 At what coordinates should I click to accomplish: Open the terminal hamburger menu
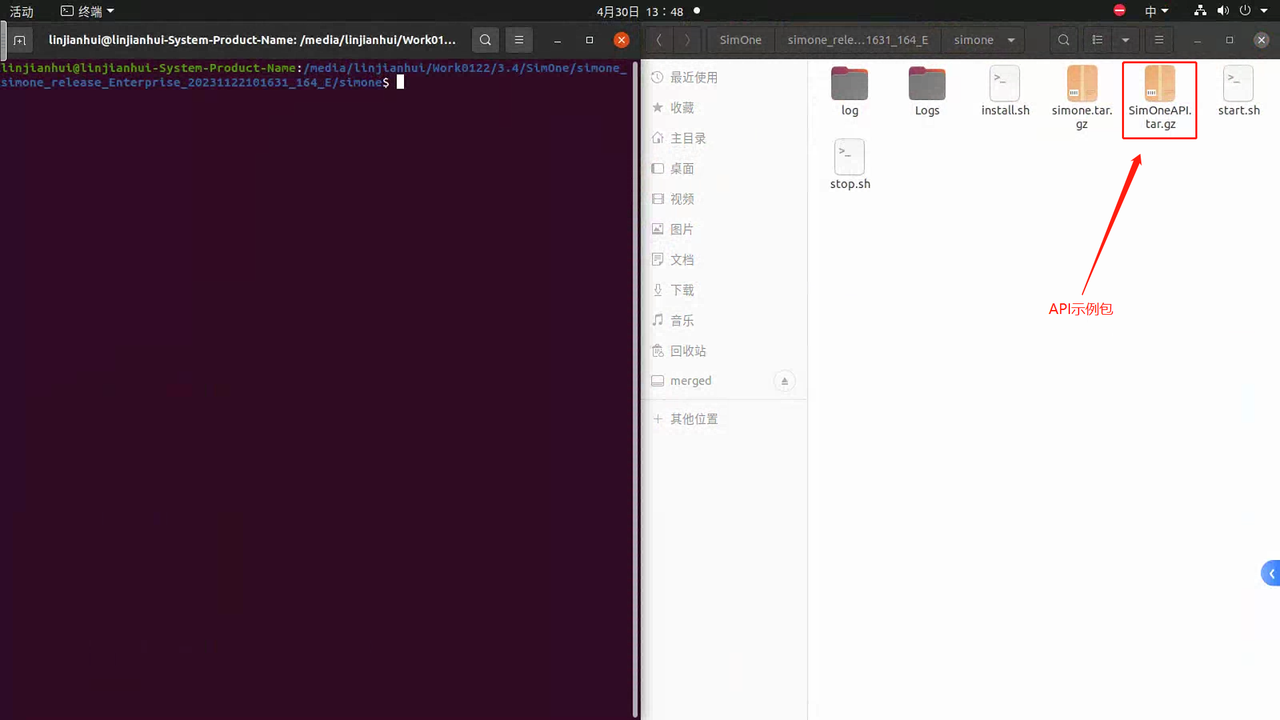517,40
